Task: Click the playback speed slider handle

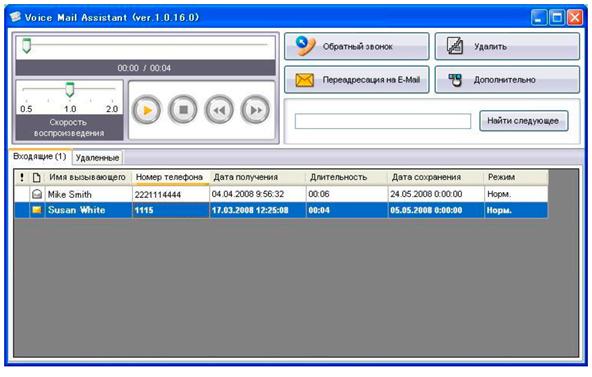Action: pyautogui.click(x=69, y=89)
